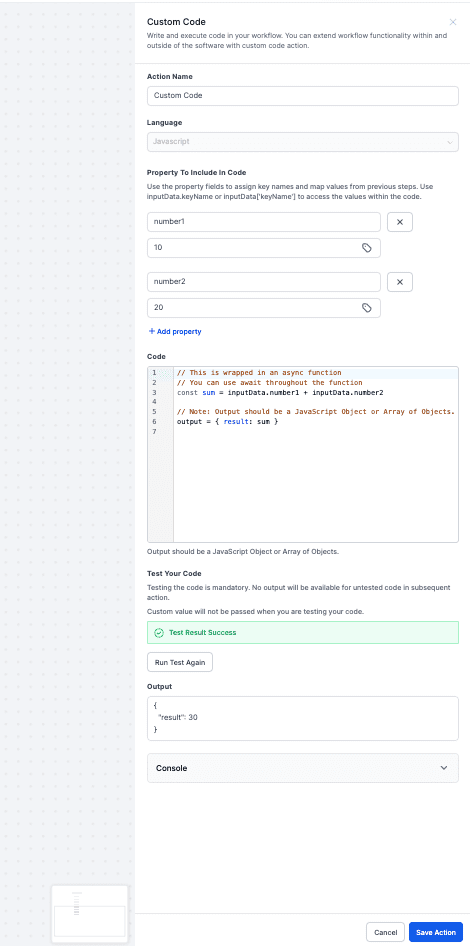Screen dimensions: 470x946
Task: Open tag picker for value 10
Action: click(x=366, y=248)
